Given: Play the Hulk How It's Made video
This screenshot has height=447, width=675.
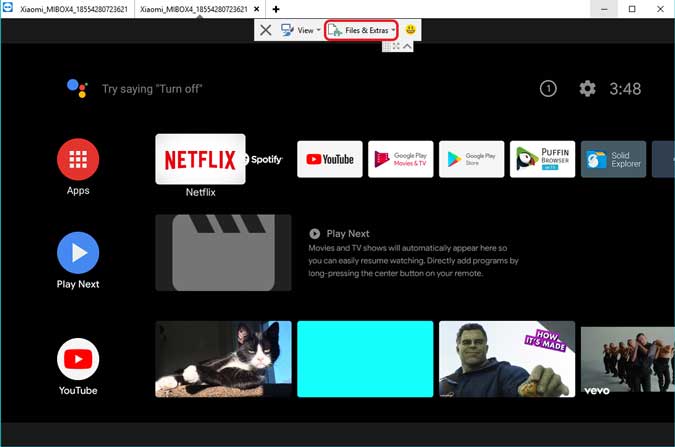Looking at the screenshot, I should point(507,359).
